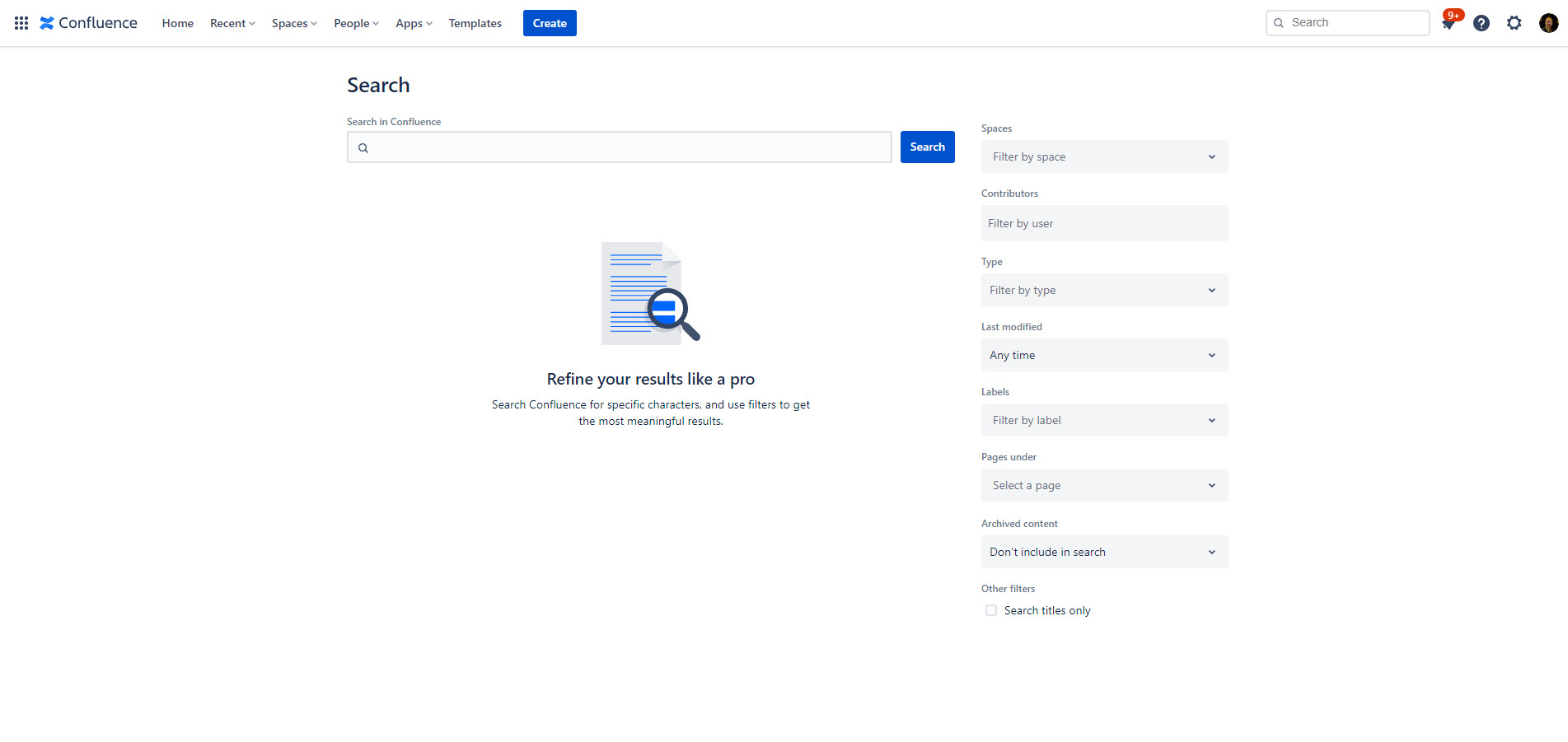Open the Apps menu
The width and height of the screenshot is (1568, 742).
414,23
